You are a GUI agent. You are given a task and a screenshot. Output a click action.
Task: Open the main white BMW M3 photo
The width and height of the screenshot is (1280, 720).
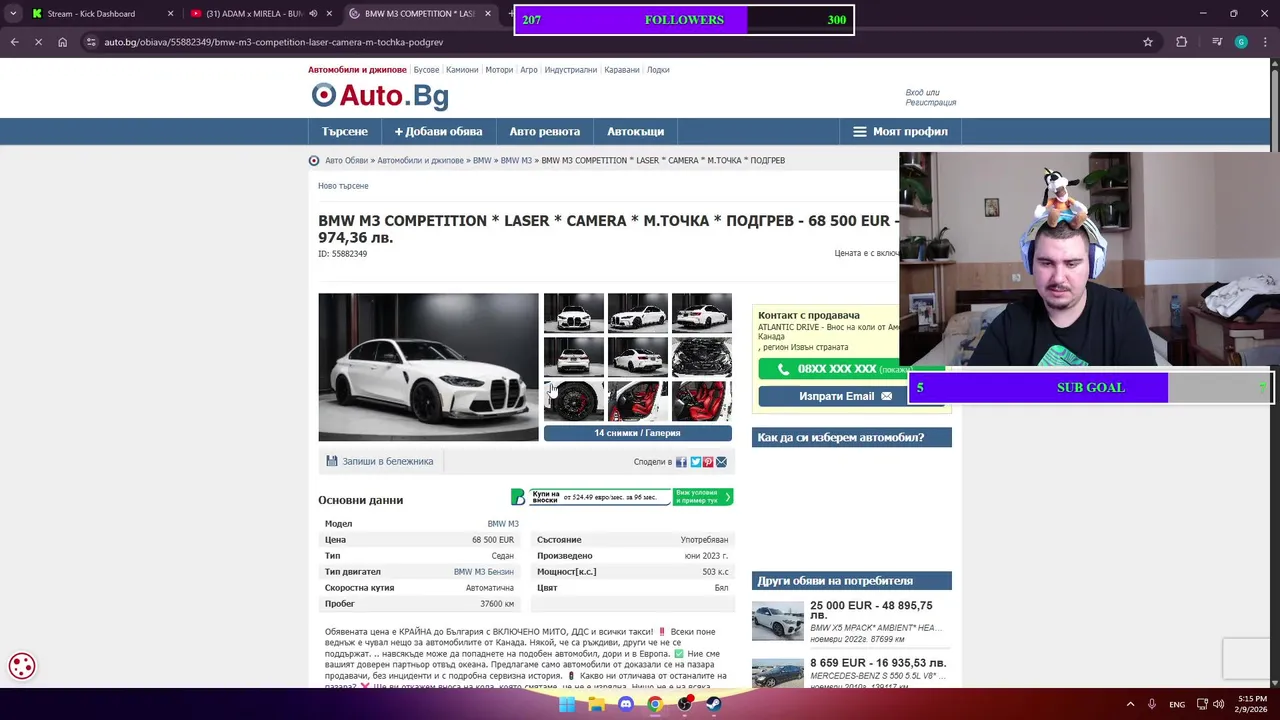click(x=428, y=367)
